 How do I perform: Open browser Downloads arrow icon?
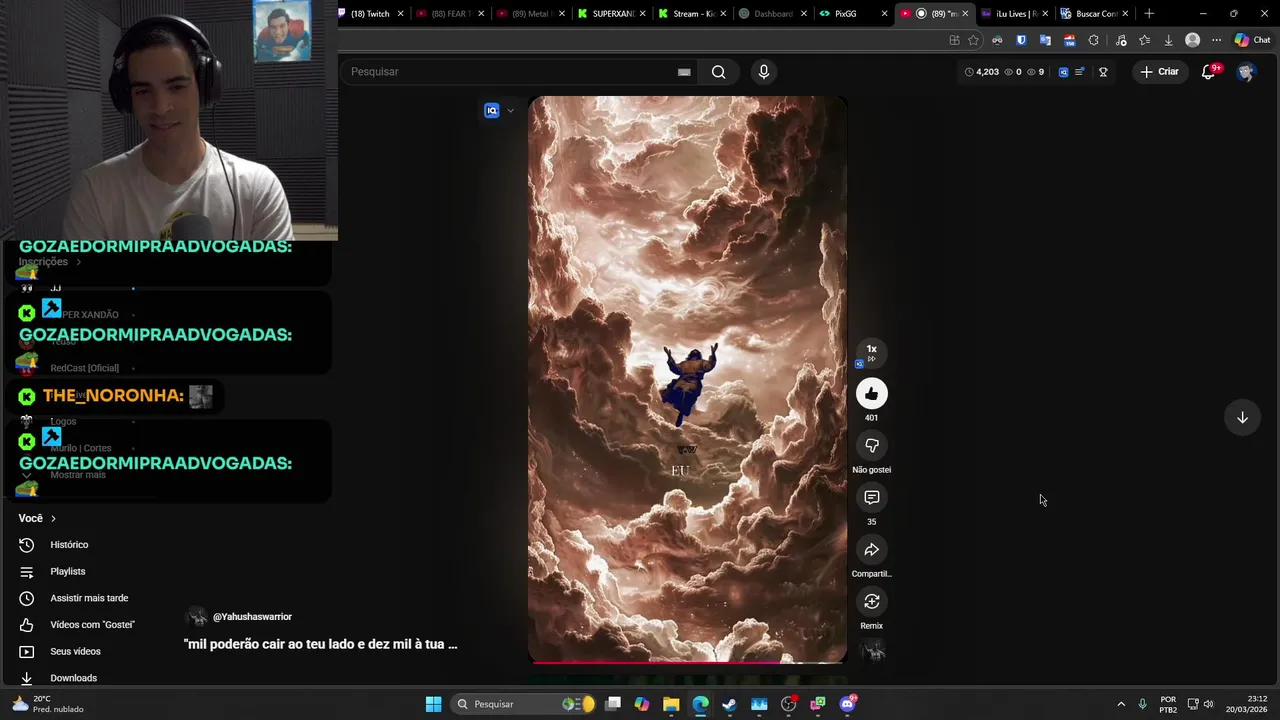click(x=1168, y=40)
